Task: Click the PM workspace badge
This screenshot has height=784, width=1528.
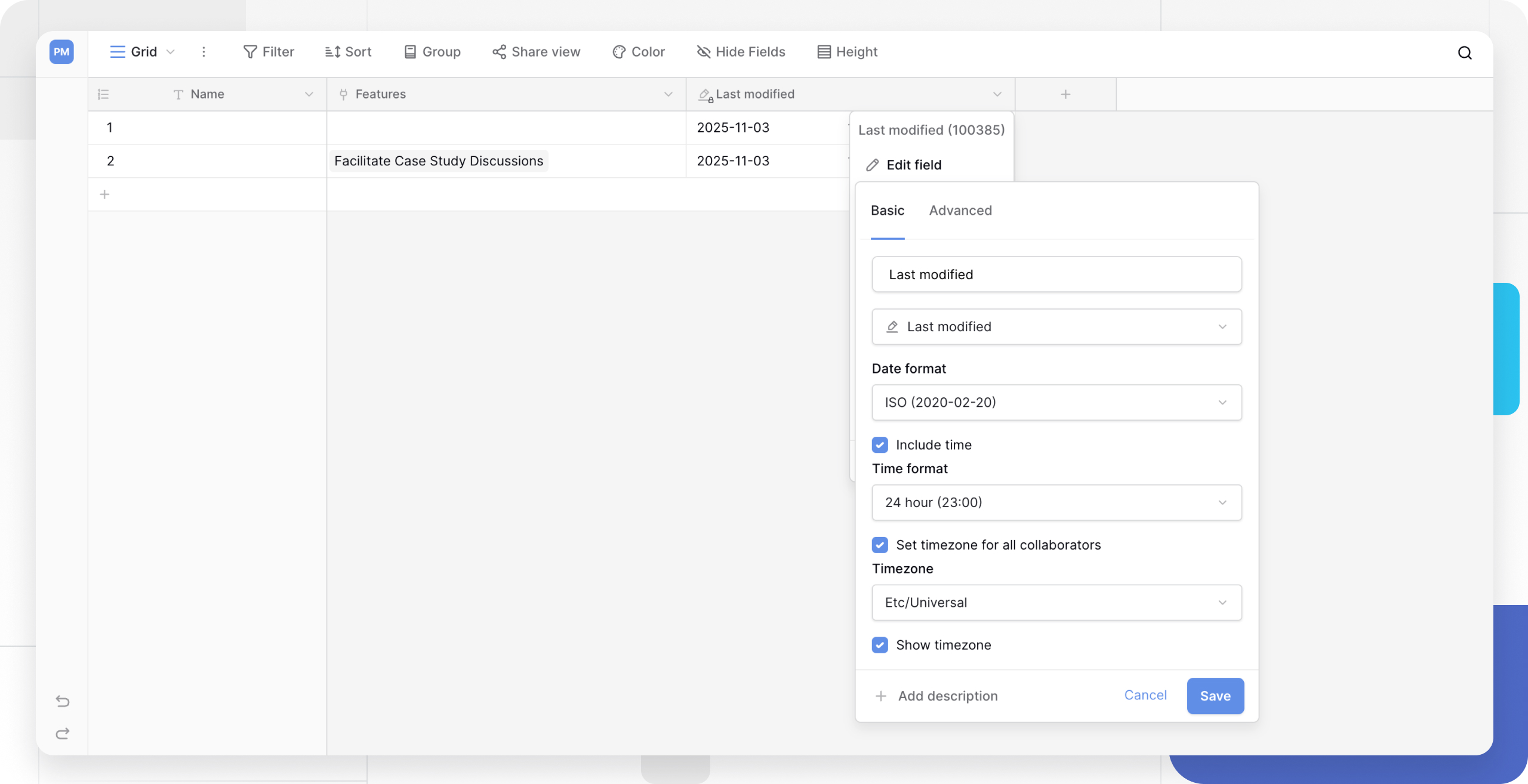Action: coord(61,52)
